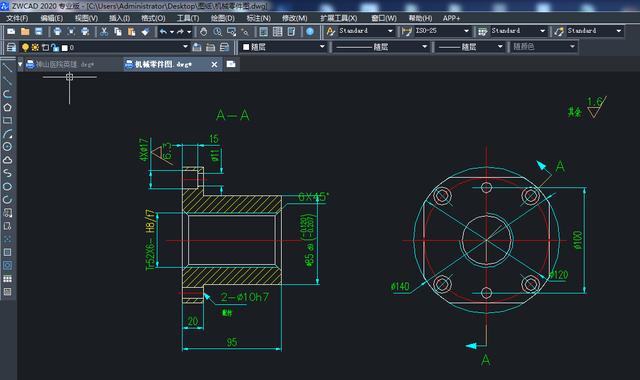This screenshot has height=380, width=640.
Task: Open Print Preview from the toolbar
Action: click(71, 31)
